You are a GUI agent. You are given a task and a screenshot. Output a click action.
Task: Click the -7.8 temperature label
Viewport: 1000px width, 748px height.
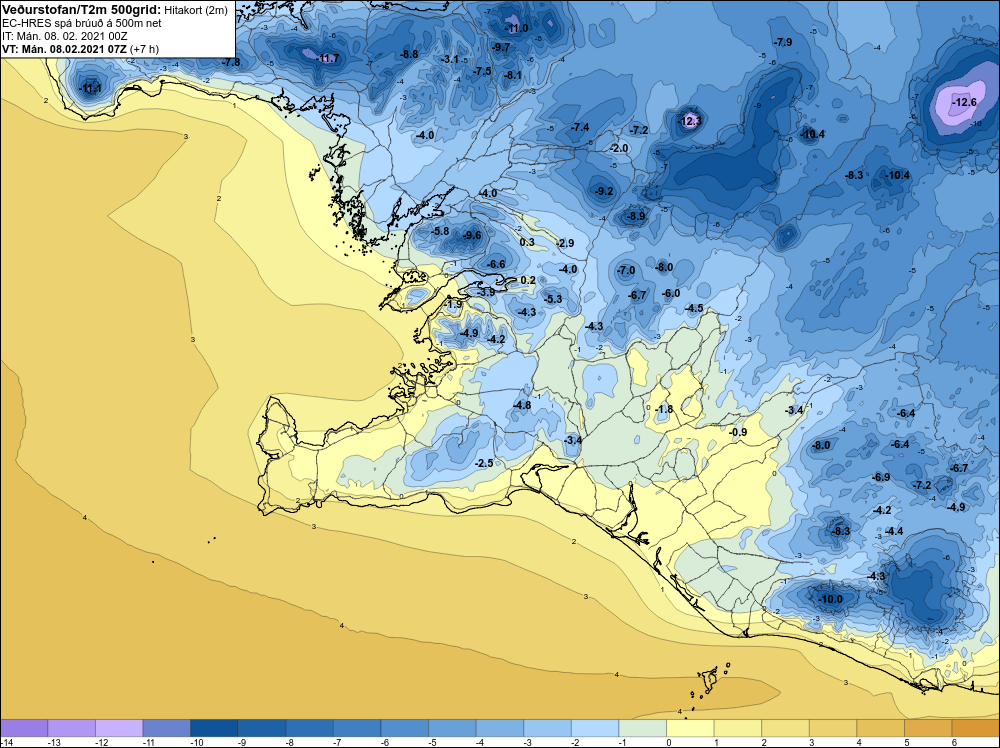[x=231, y=62]
